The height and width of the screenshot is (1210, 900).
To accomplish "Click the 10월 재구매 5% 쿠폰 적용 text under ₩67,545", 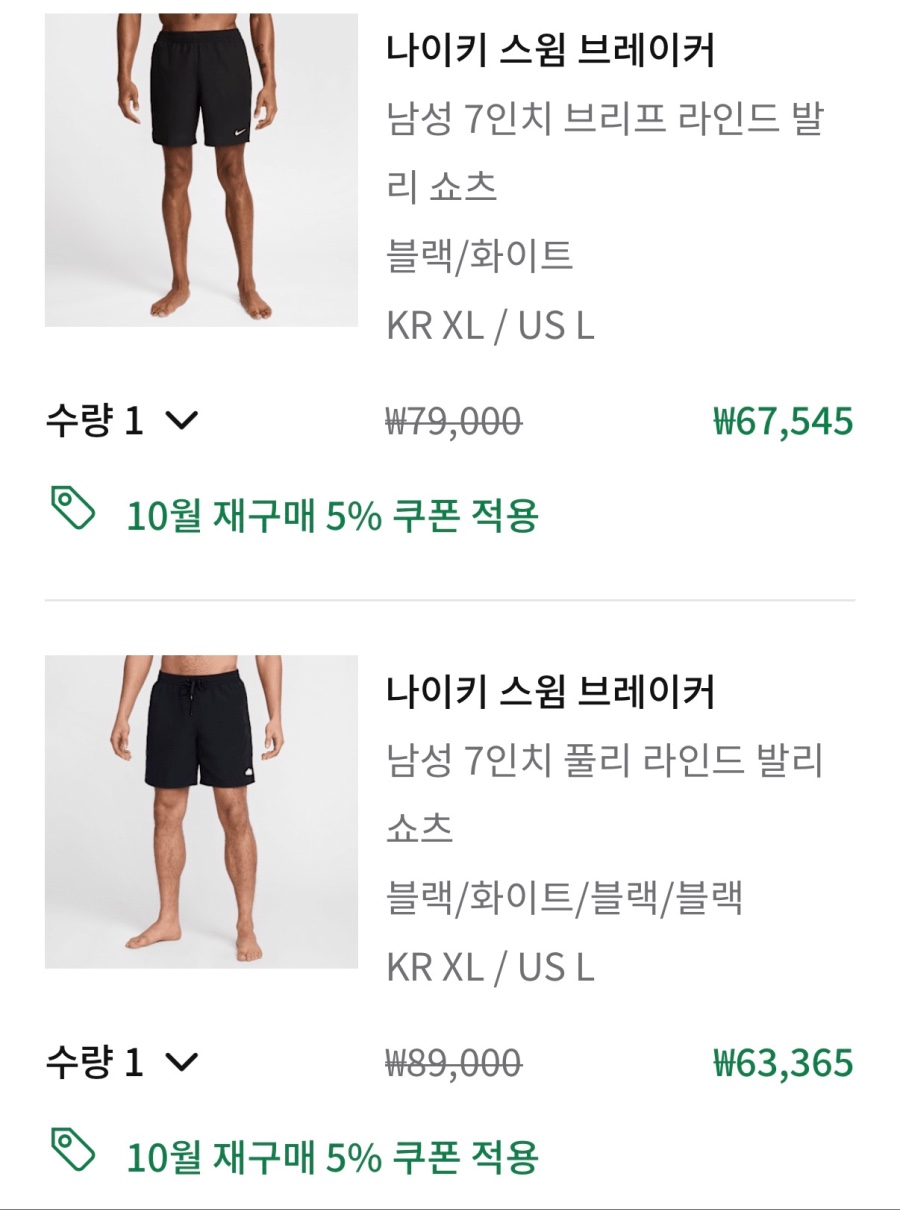I will pos(332,516).
